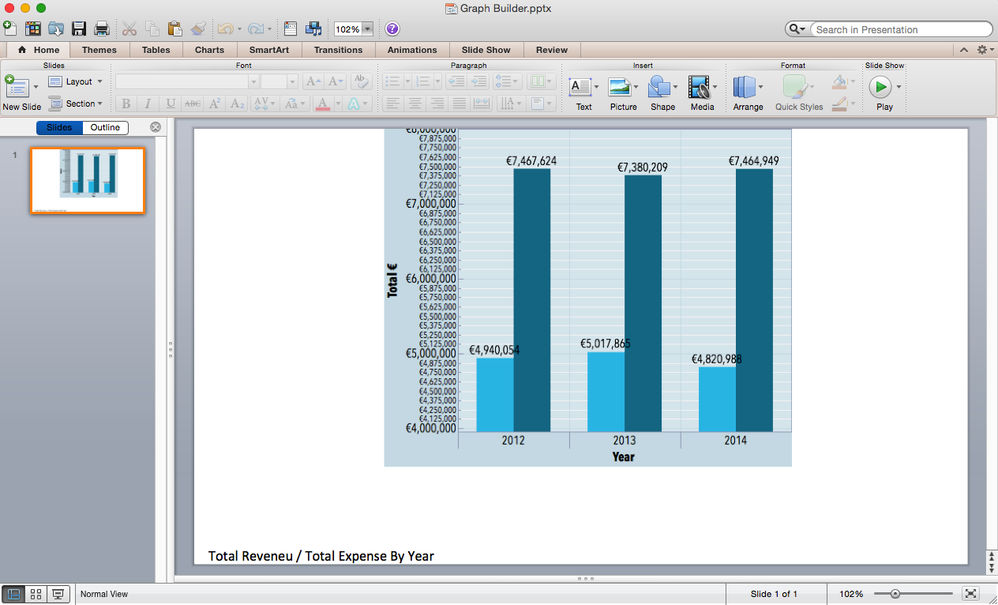Image resolution: width=998 pixels, height=605 pixels.
Task: Undo the last action
Action: (225, 29)
